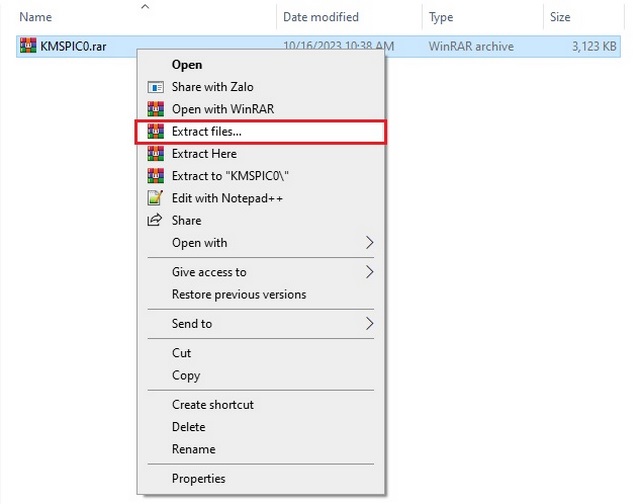Click the WinRAR icon beside Extract Here

tap(156, 154)
